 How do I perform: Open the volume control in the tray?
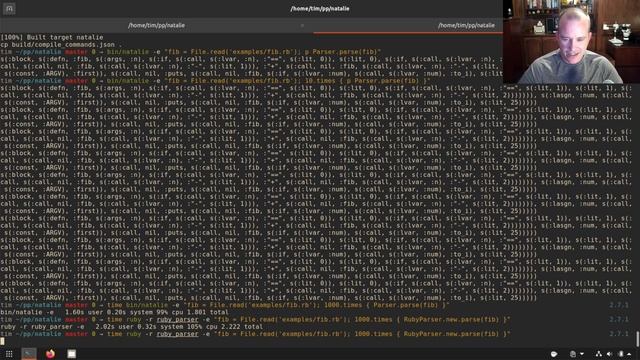(x=609, y=354)
